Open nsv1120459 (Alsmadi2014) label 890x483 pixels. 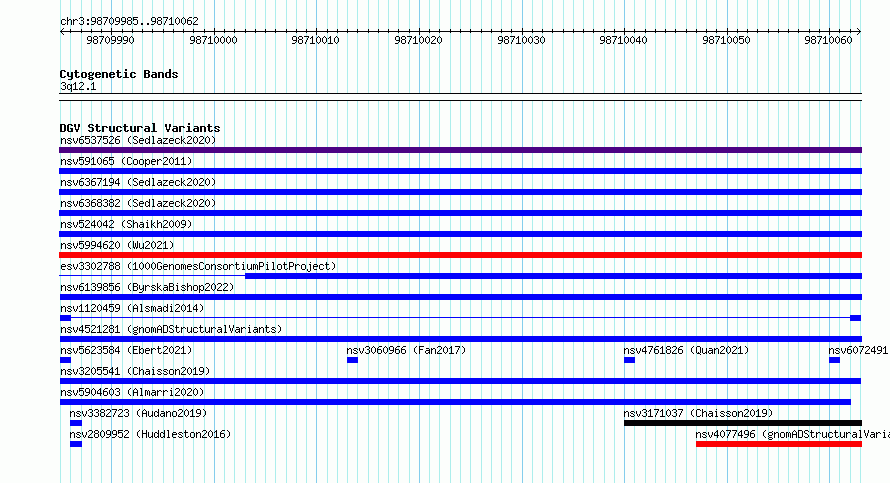coord(132,308)
